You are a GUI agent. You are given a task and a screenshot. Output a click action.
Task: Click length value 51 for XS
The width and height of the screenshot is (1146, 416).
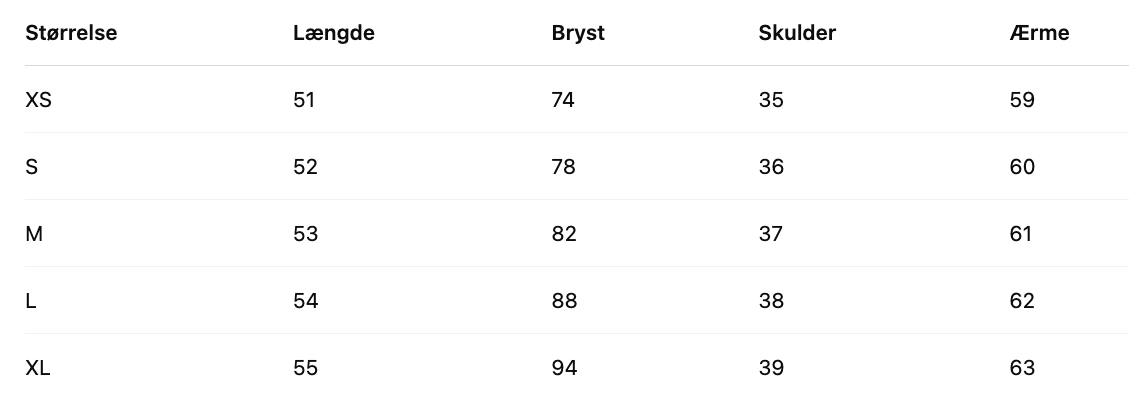coord(304,100)
